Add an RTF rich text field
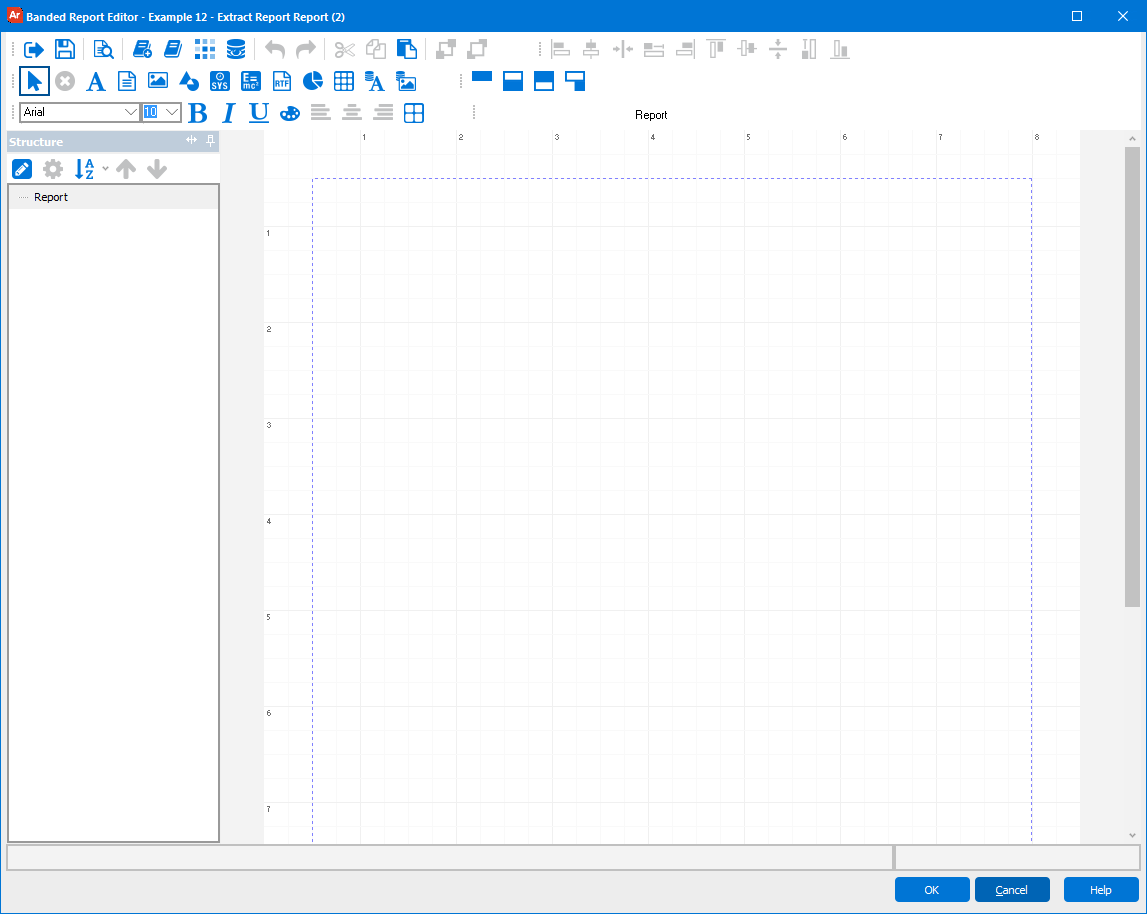Viewport: 1147px width, 914px height. click(x=281, y=81)
